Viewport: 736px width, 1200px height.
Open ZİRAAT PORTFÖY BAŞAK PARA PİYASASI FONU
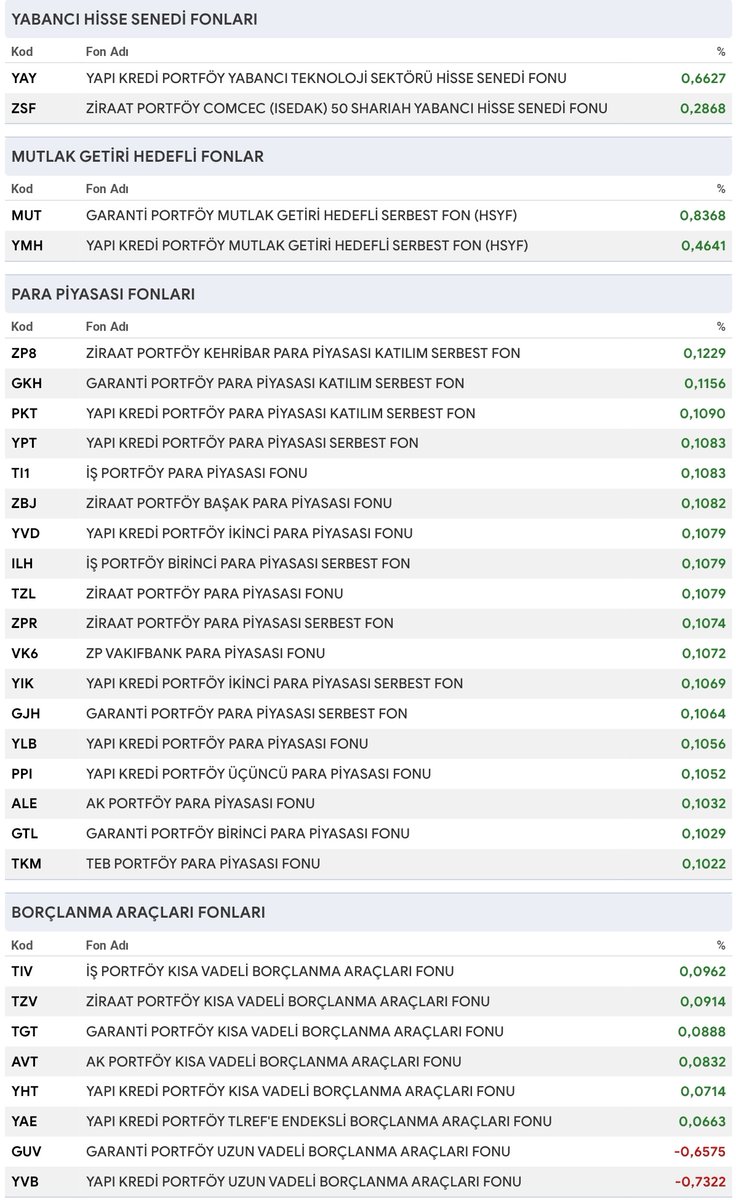tap(239, 503)
